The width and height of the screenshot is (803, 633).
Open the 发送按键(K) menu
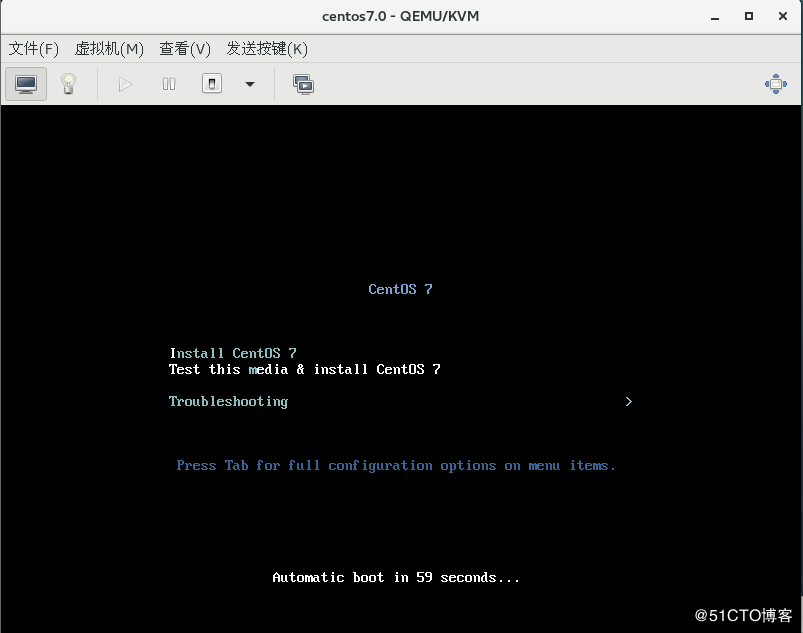click(267, 49)
